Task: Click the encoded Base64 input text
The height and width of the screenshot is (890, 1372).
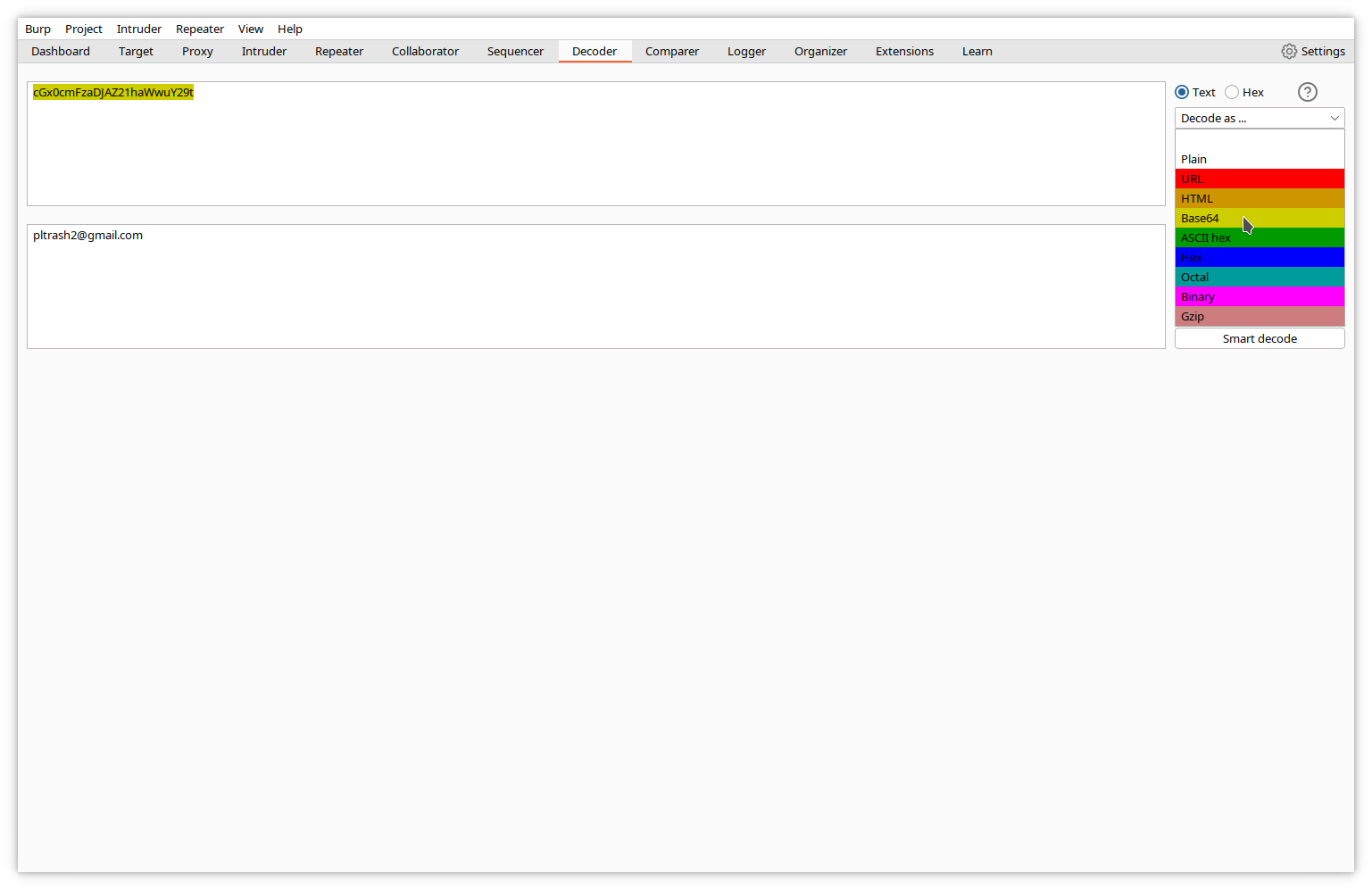Action: point(113,92)
